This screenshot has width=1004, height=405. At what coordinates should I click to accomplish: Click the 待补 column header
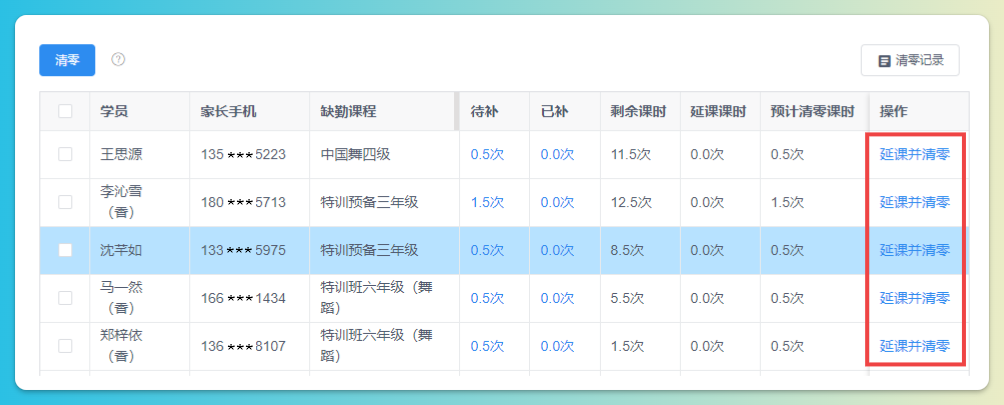tap(485, 111)
